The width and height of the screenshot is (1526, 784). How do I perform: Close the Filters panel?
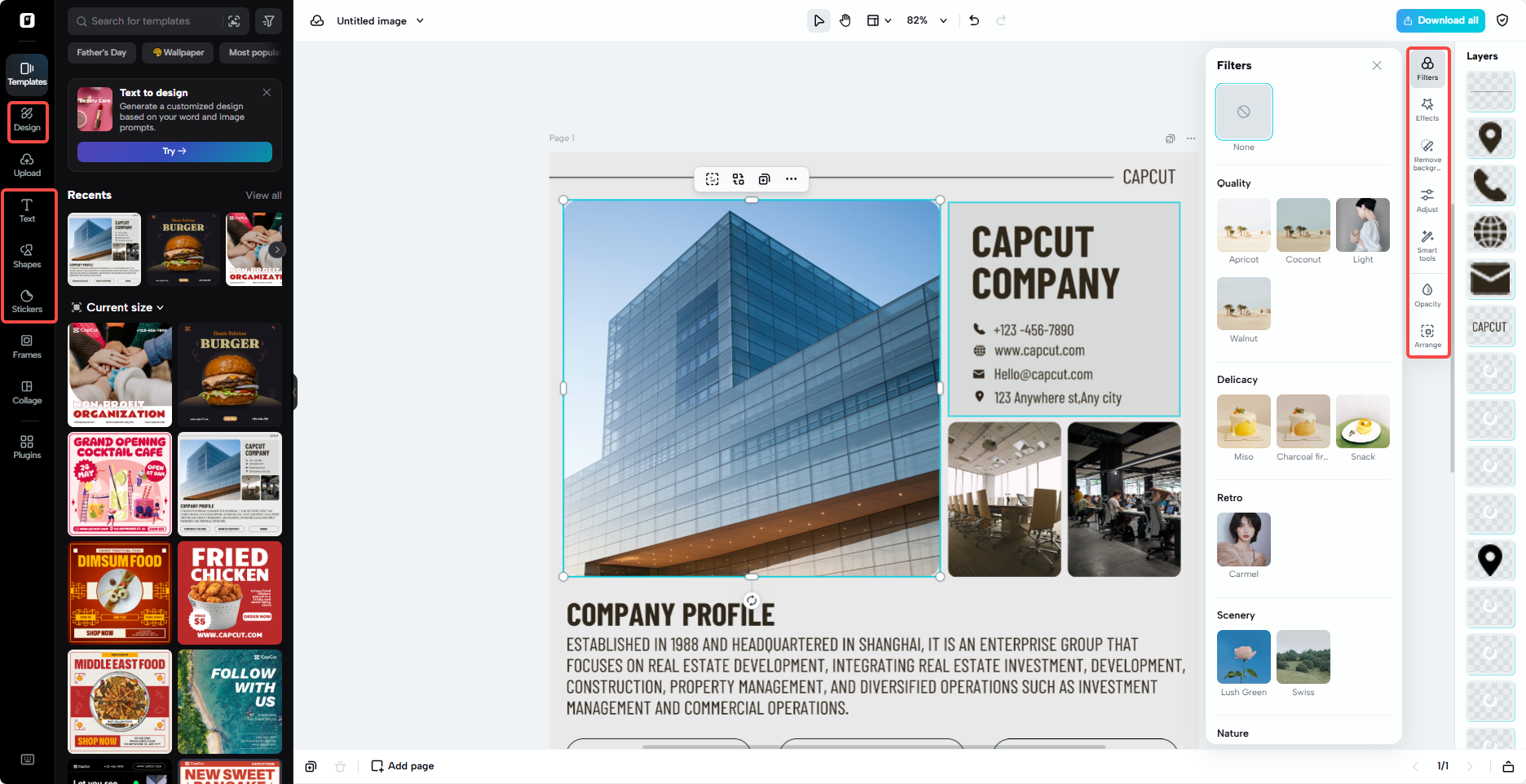point(1377,65)
